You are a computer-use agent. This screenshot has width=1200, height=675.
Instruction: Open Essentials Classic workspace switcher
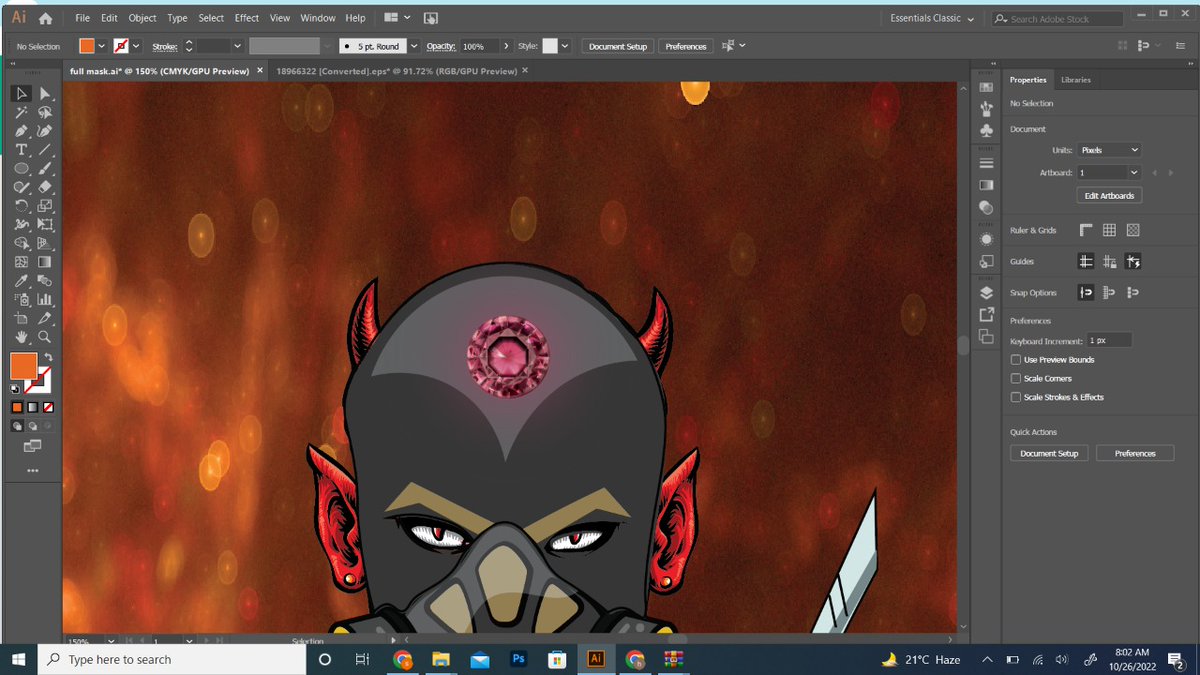(x=932, y=18)
